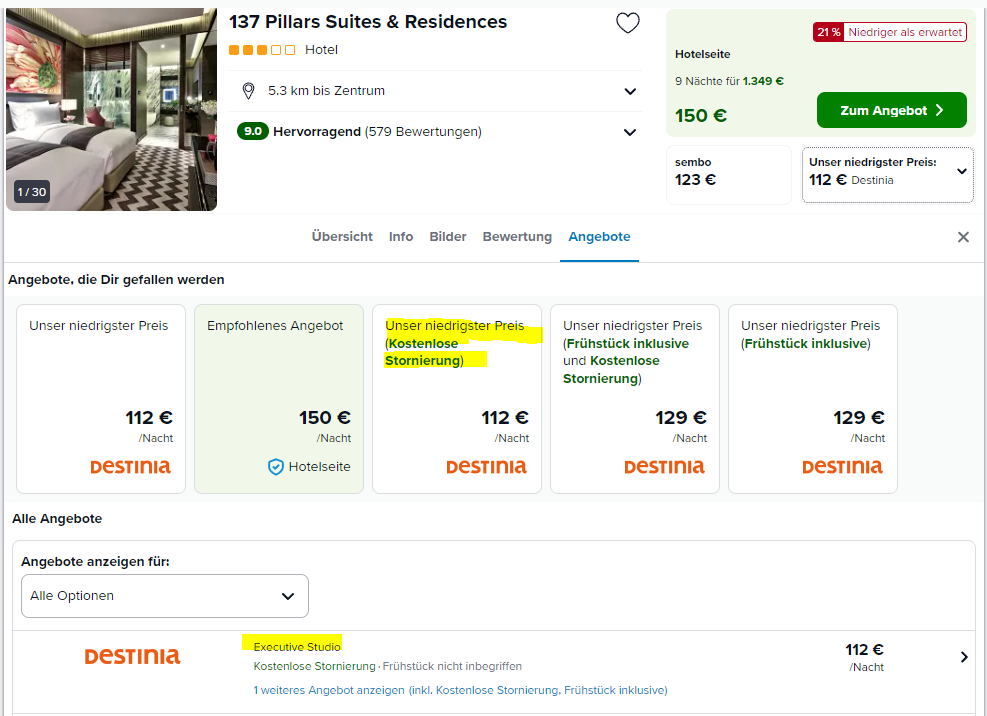Click the Destinia logo in all offers
The image size is (987, 716).
click(x=132, y=656)
